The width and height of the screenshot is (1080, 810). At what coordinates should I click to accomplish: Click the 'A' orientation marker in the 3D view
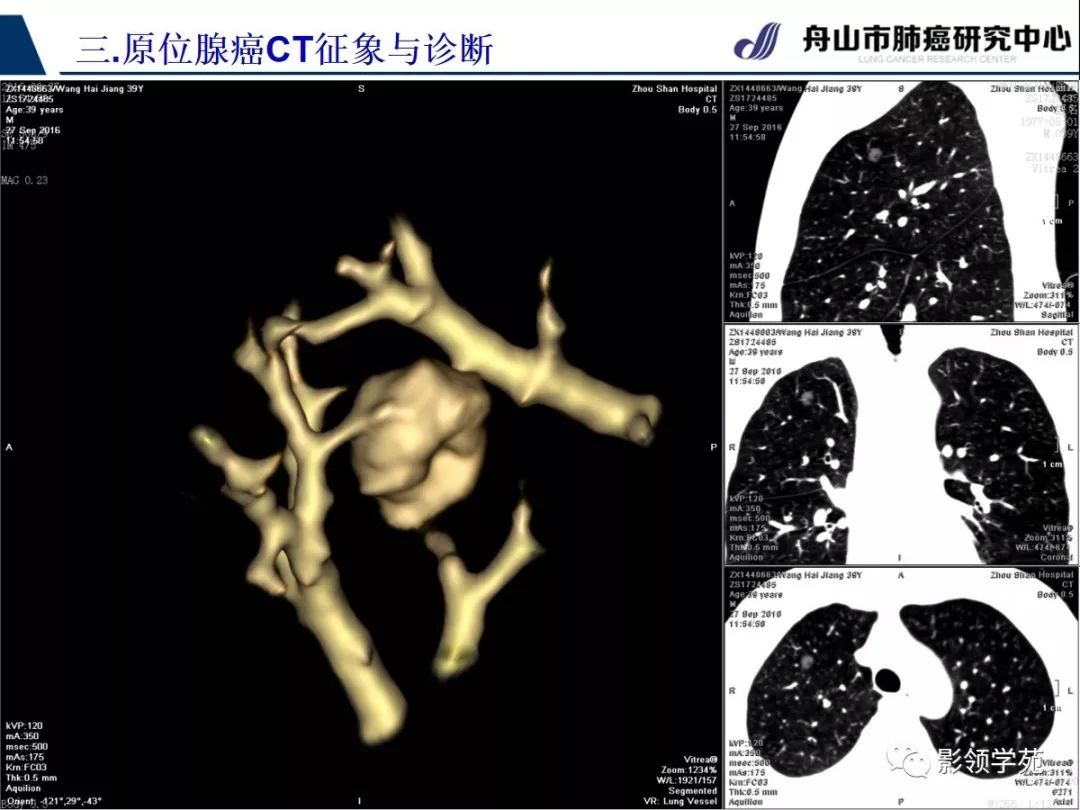[x=9, y=447]
